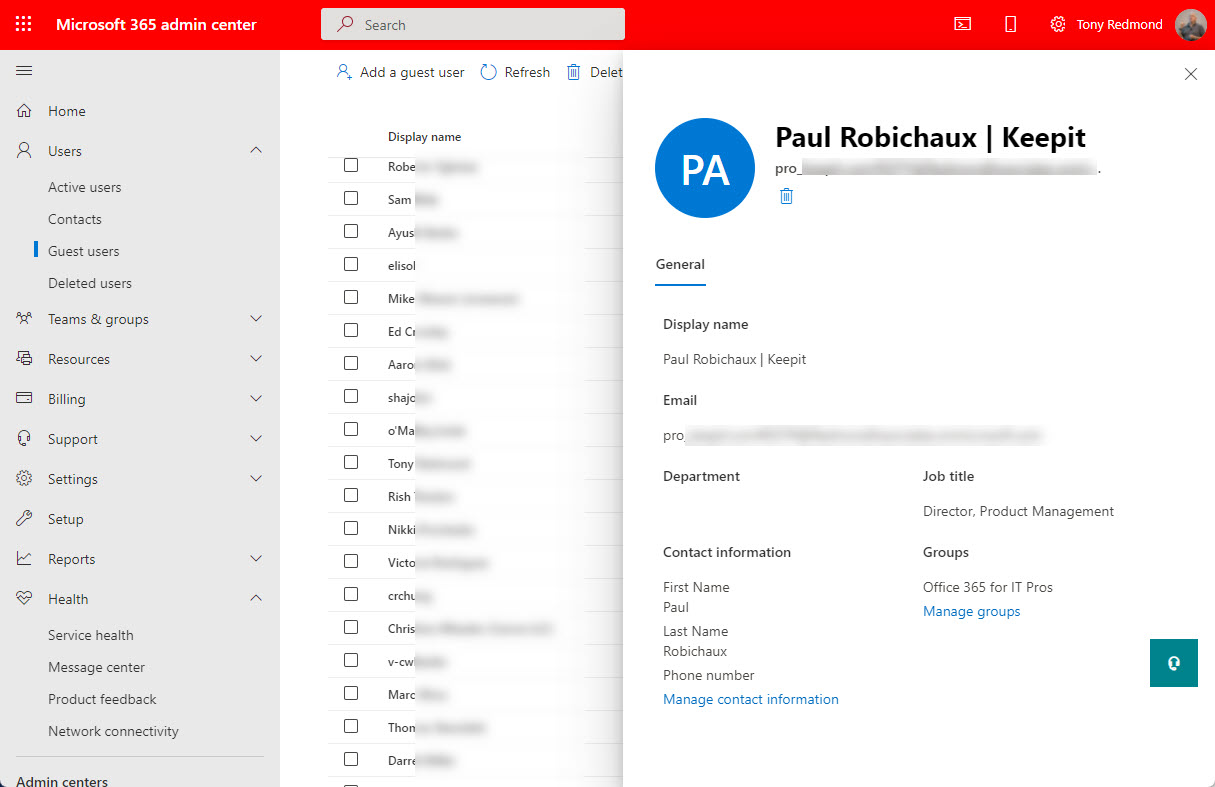Tick the checkbox next to elisol

click(x=351, y=264)
